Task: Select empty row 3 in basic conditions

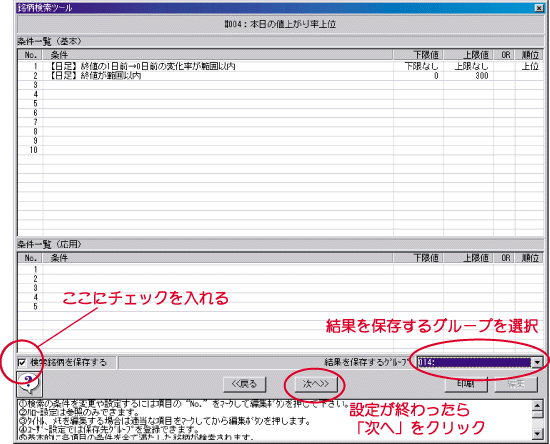Action: click(281, 85)
